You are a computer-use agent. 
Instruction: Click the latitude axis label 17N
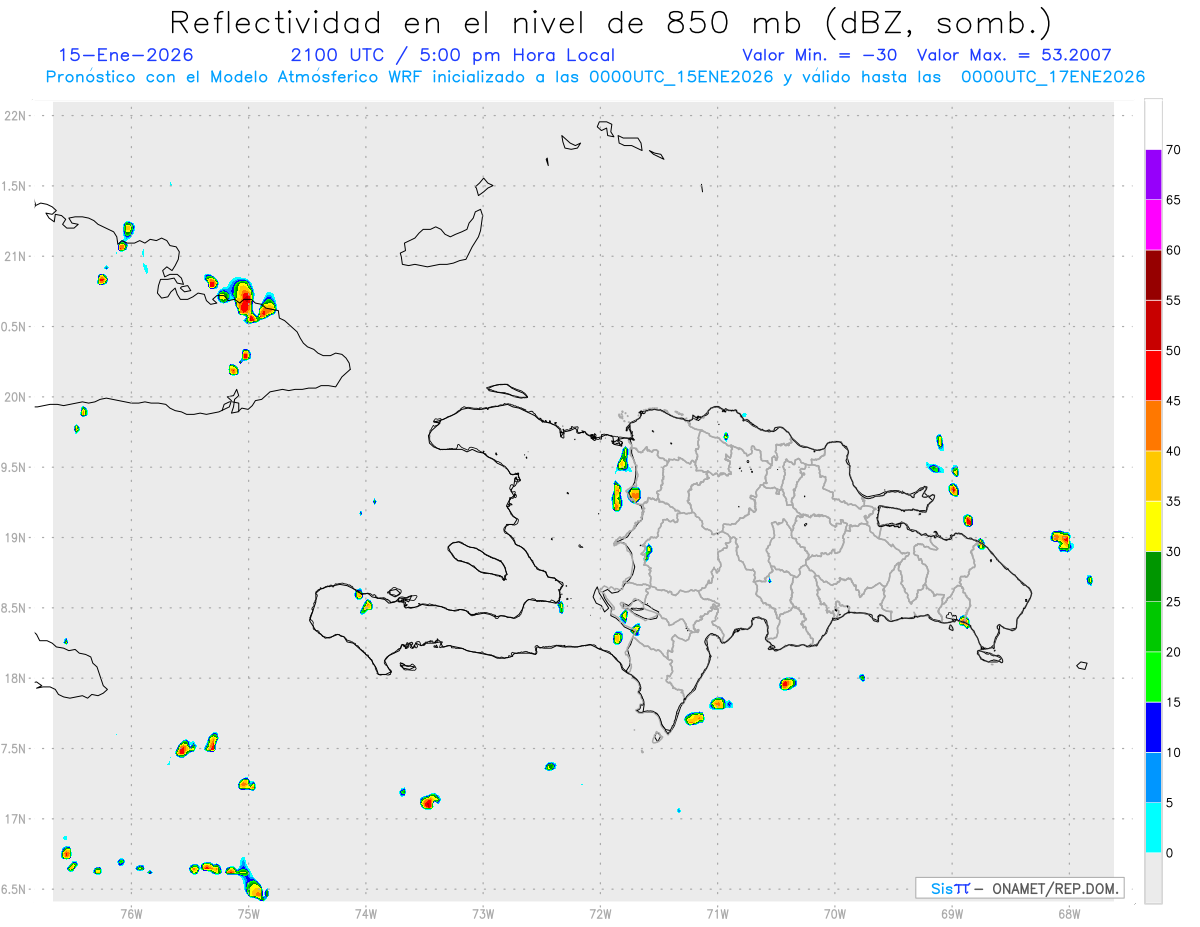[x=17, y=820]
